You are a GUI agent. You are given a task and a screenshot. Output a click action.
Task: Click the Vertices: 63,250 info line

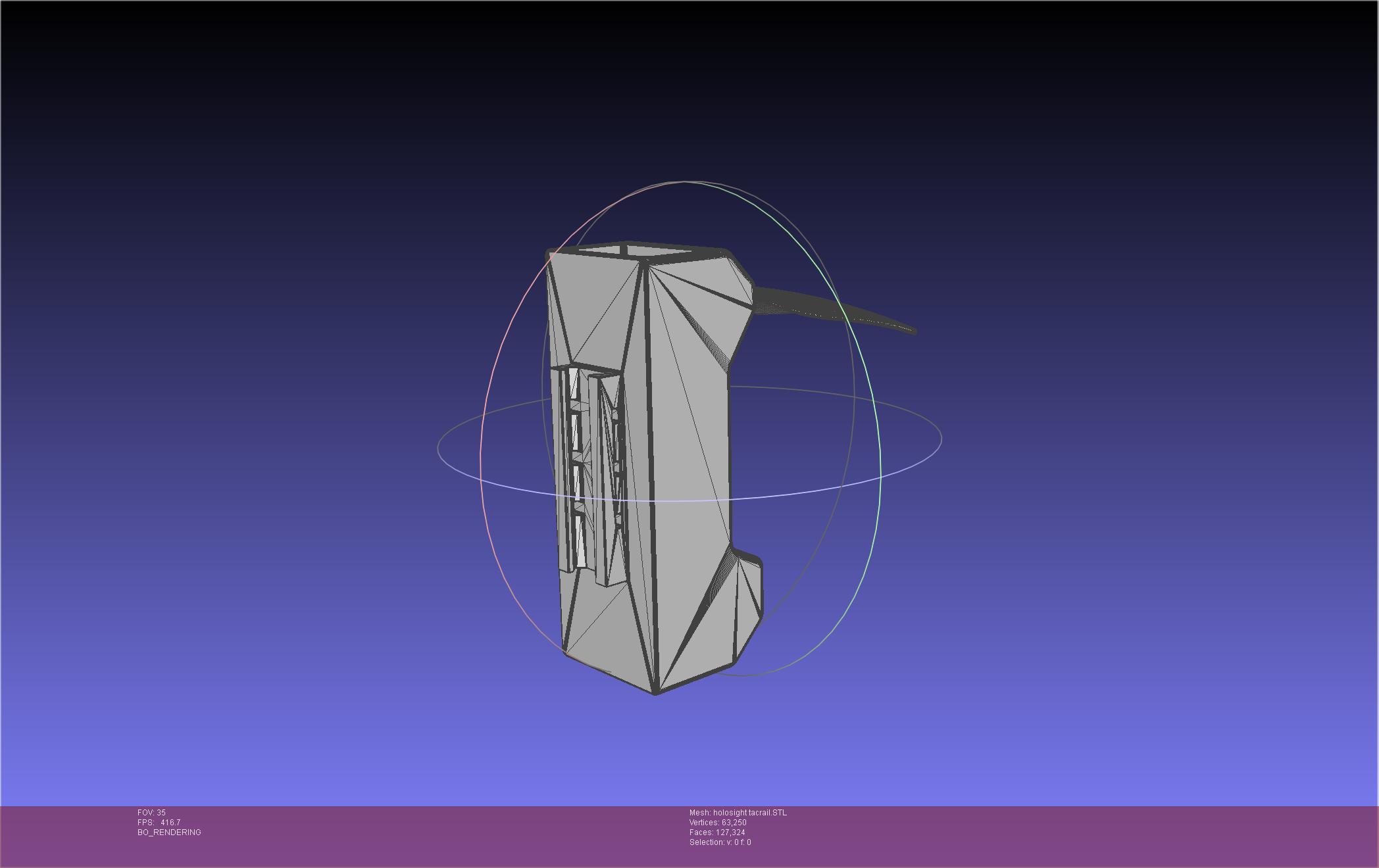[717, 823]
